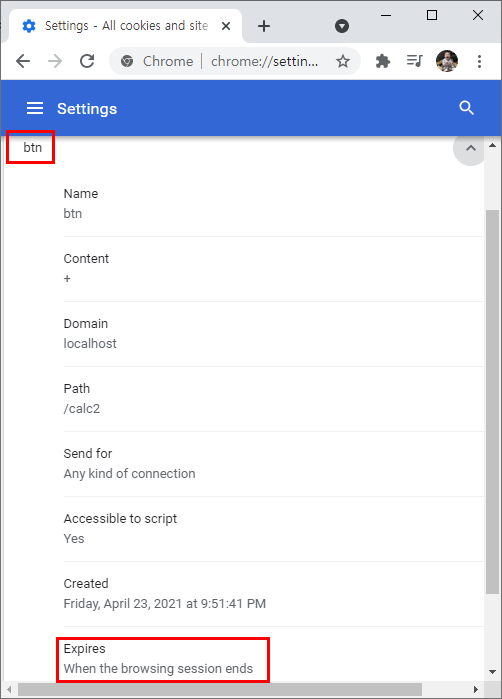Open the Extensions puzzle icon
The image size is (502, 699).
tap(383, 61)
